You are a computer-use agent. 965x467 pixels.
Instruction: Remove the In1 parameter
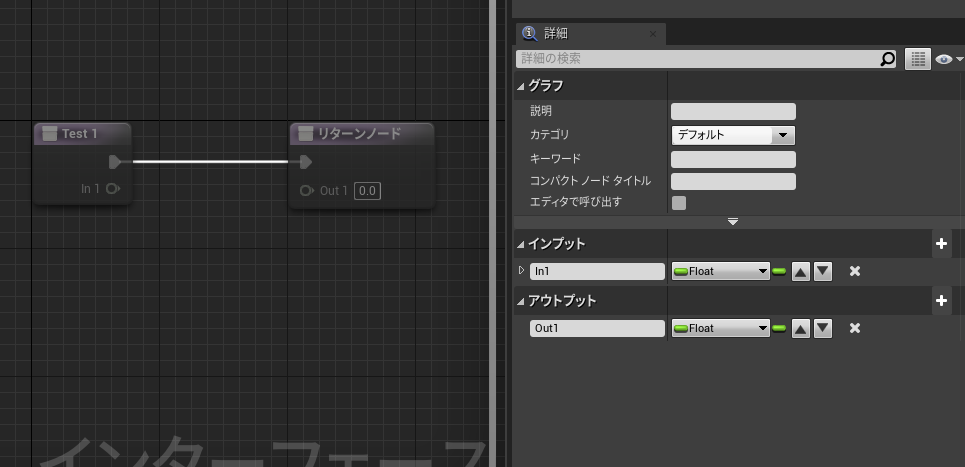coord(855,271)
